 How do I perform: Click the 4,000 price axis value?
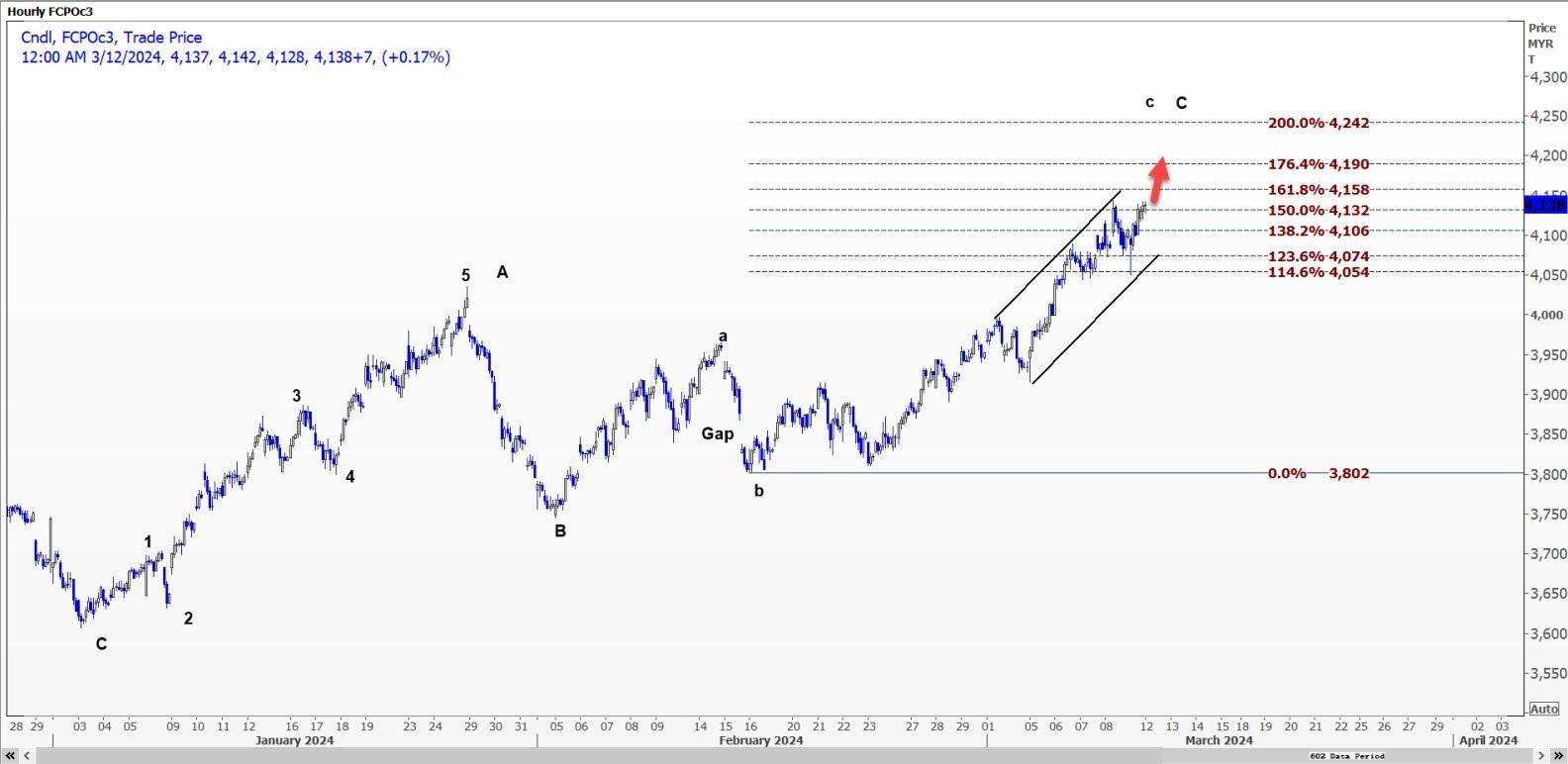pyautogui.click(x=1549, y=316)
